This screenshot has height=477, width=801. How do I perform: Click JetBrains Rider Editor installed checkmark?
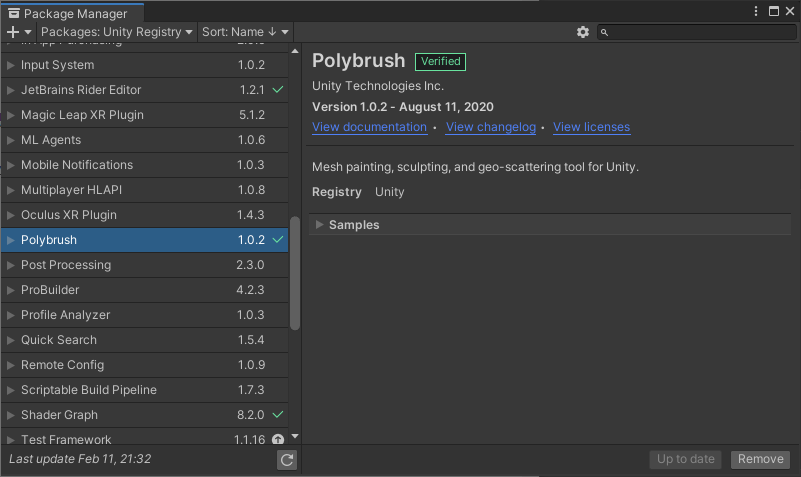278,89
